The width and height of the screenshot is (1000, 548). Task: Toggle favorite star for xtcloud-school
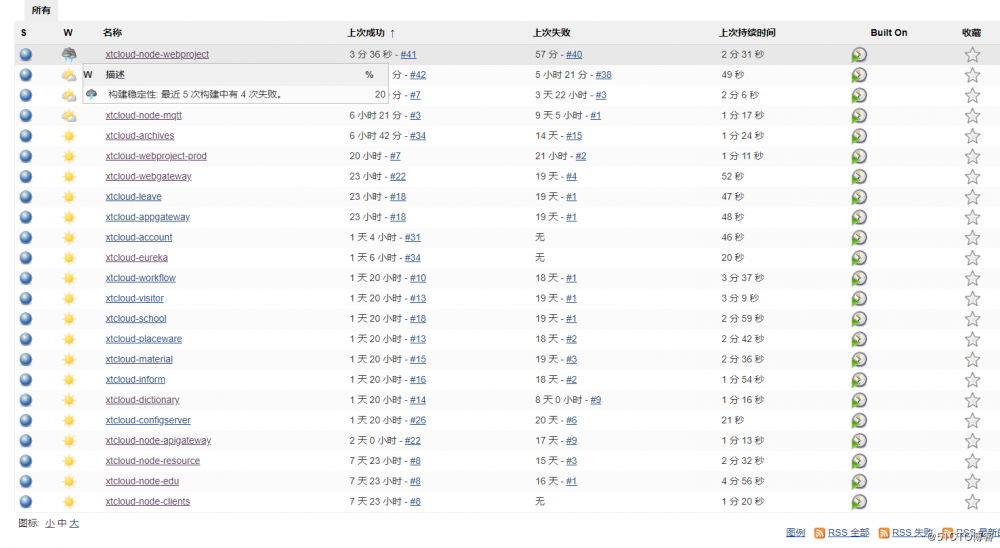[972, 319]
